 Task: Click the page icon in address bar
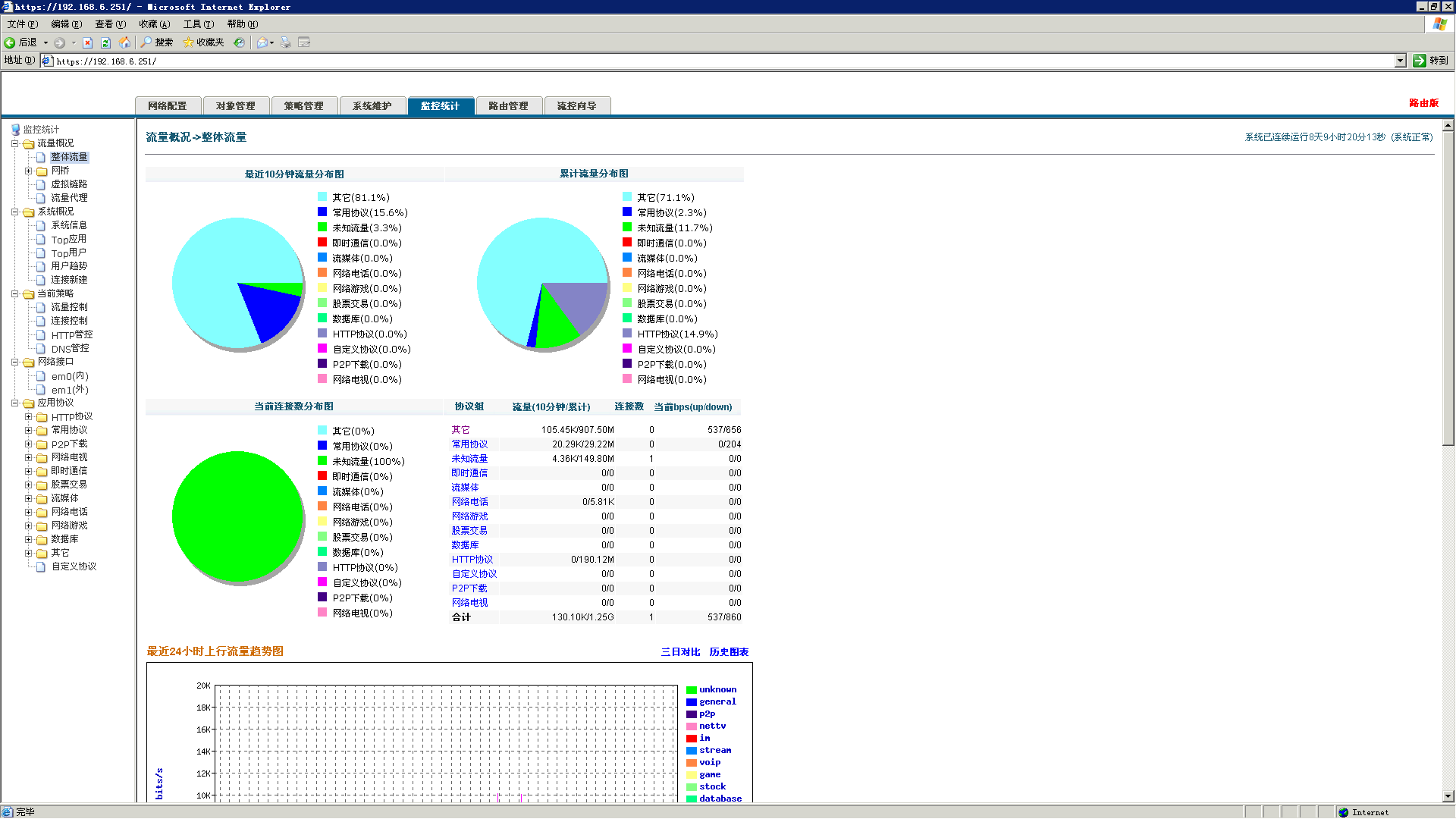coord(47,61)
